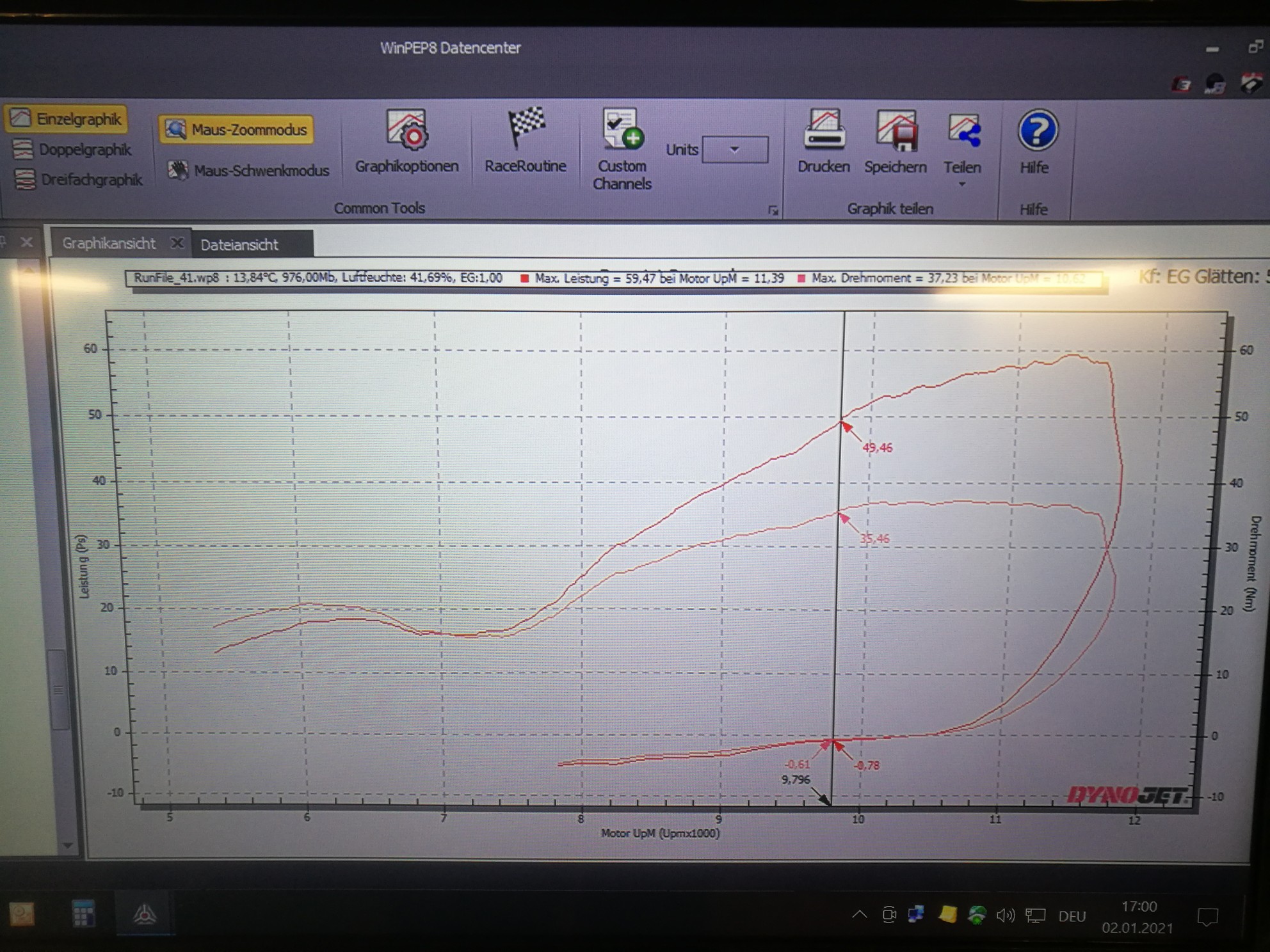Open the Units dropdown box
The image size is (1270, 952).
[x=735, y=150]
